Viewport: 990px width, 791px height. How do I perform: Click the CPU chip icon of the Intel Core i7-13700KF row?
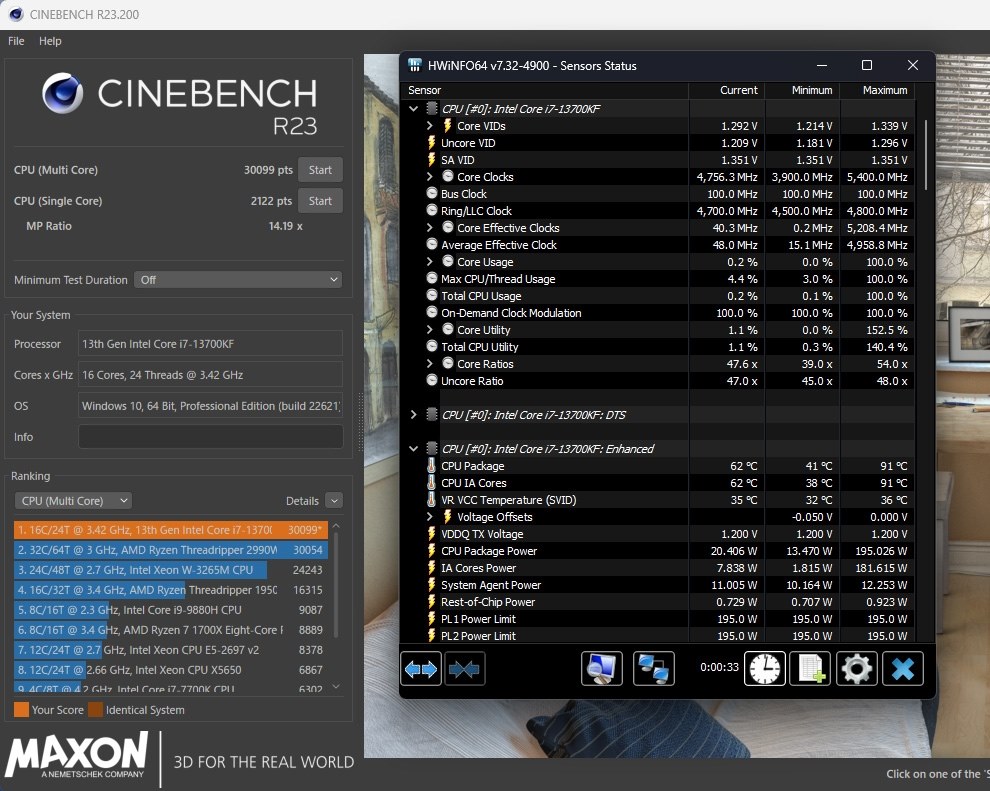click(432, 109)
